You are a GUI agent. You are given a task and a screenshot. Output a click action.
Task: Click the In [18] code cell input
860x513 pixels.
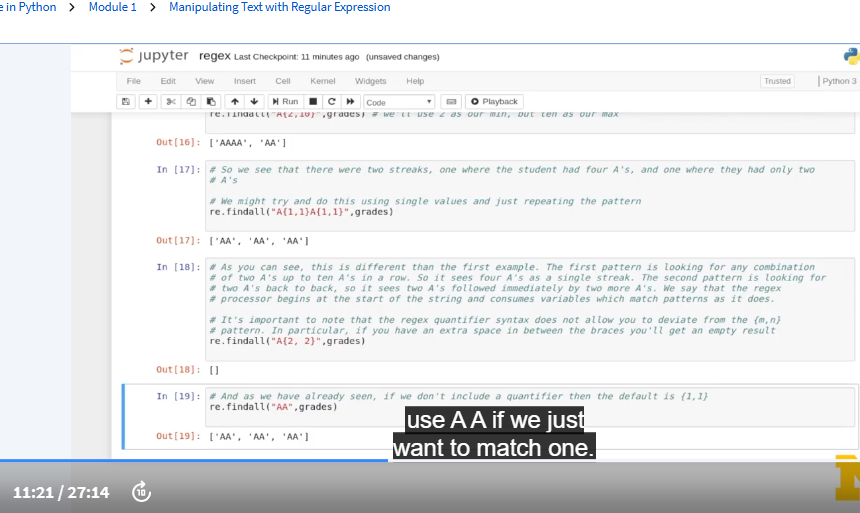point(530,309)
